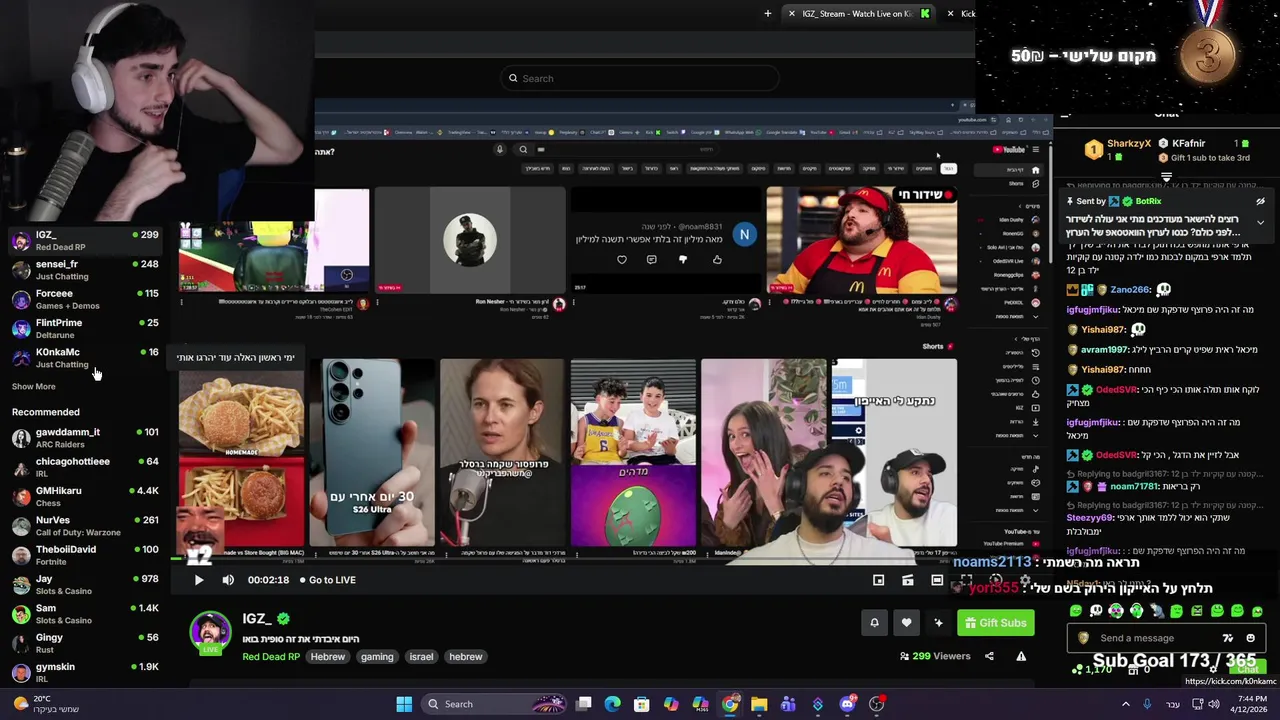The width and height of the screenshot is (1280, 720).
Task: Follow IGZ_ with the heart button
Action: click(906, 623)
